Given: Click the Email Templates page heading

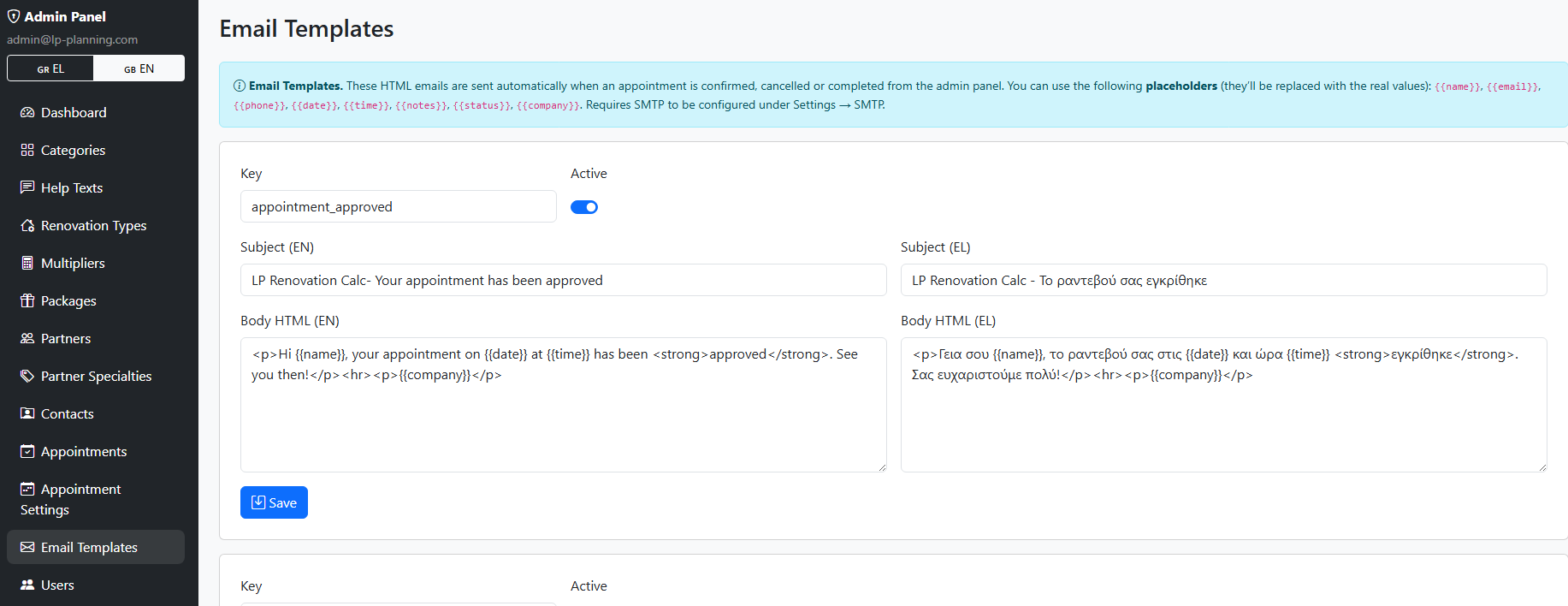Looking at the screenshot, I should (306, 29).
